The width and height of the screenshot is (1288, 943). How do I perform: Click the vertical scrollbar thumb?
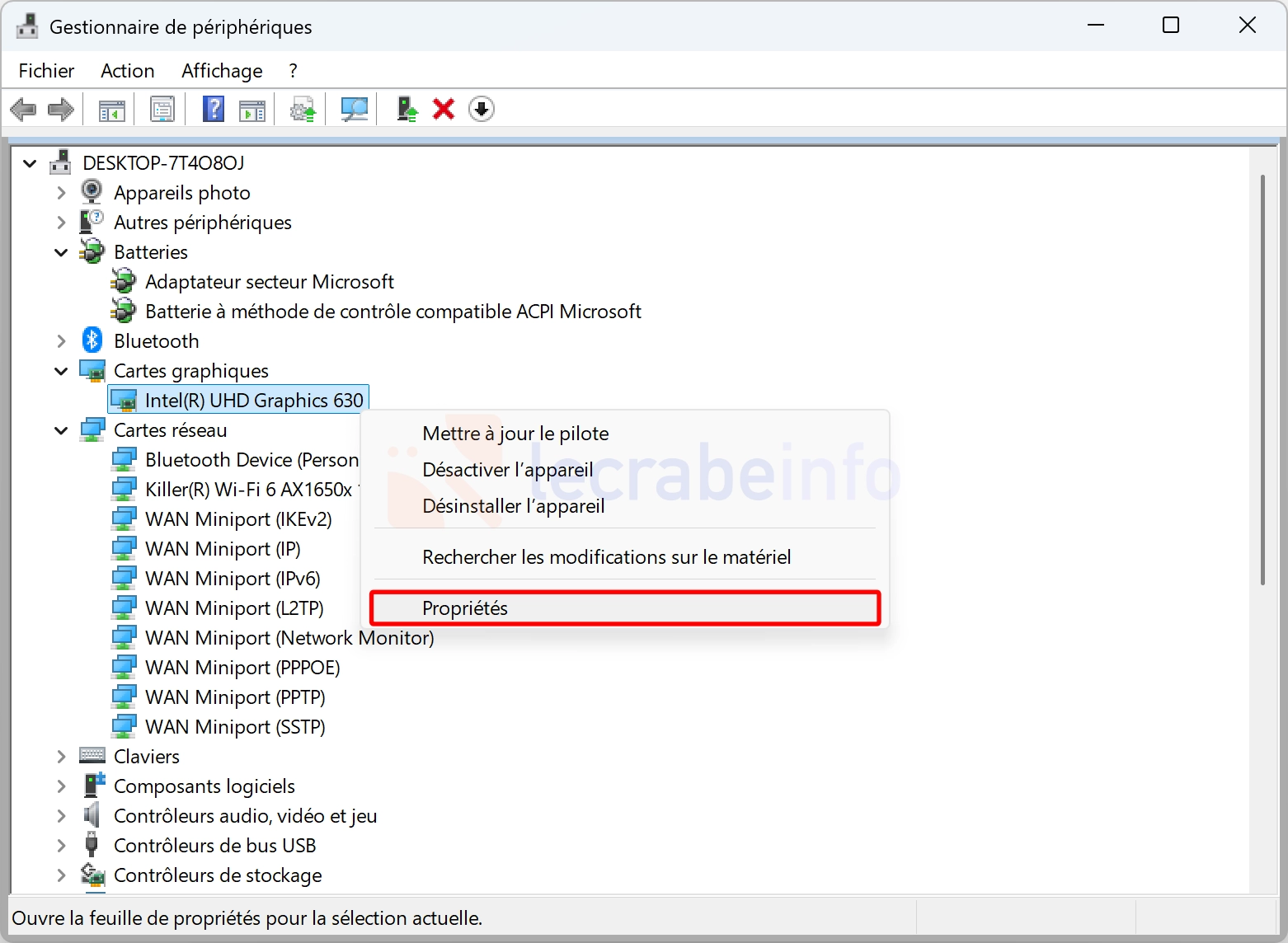click(1262, 379)
